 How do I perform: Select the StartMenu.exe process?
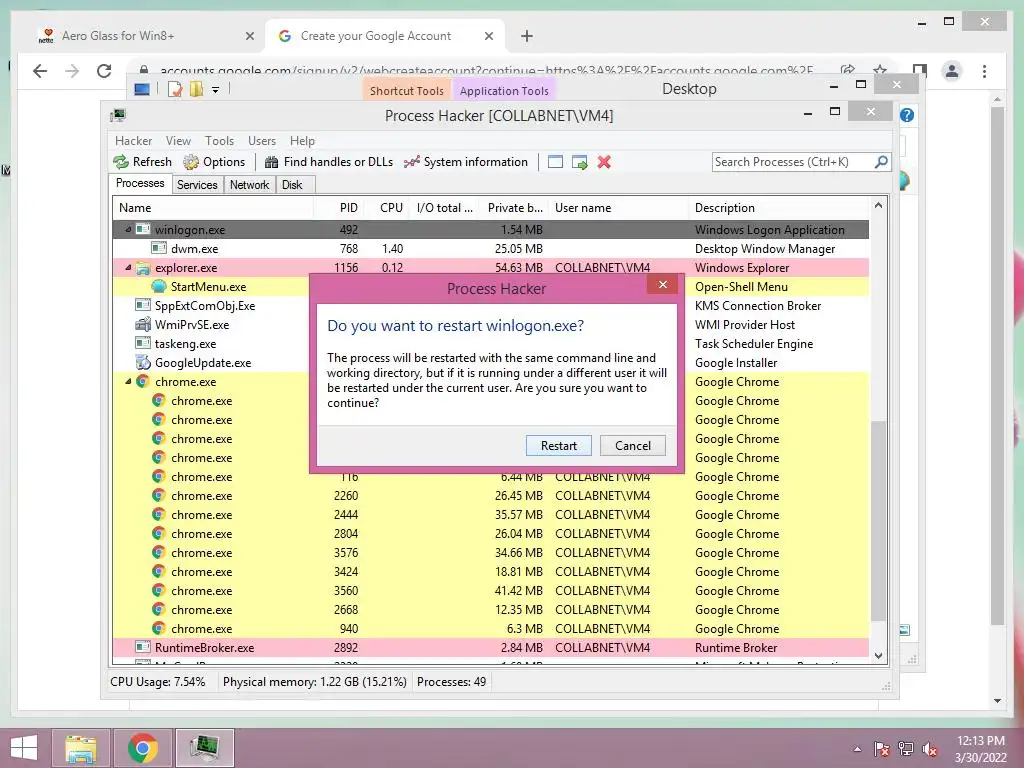pyautogui.click(x=208, y=287)
